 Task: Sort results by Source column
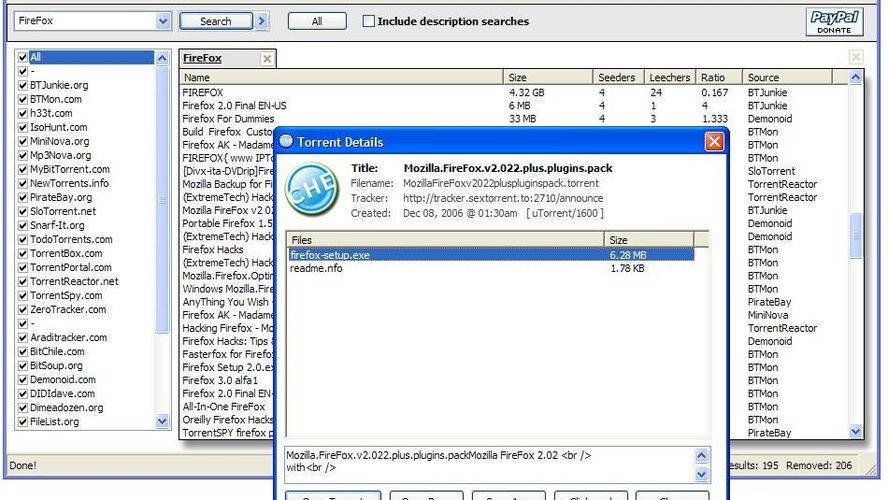787,78
